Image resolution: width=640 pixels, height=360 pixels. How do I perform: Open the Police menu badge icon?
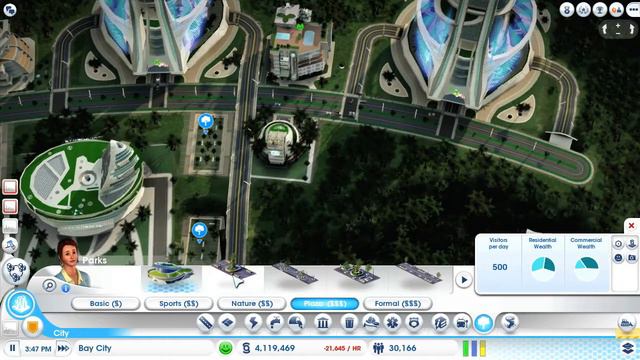tap(414, 323)
